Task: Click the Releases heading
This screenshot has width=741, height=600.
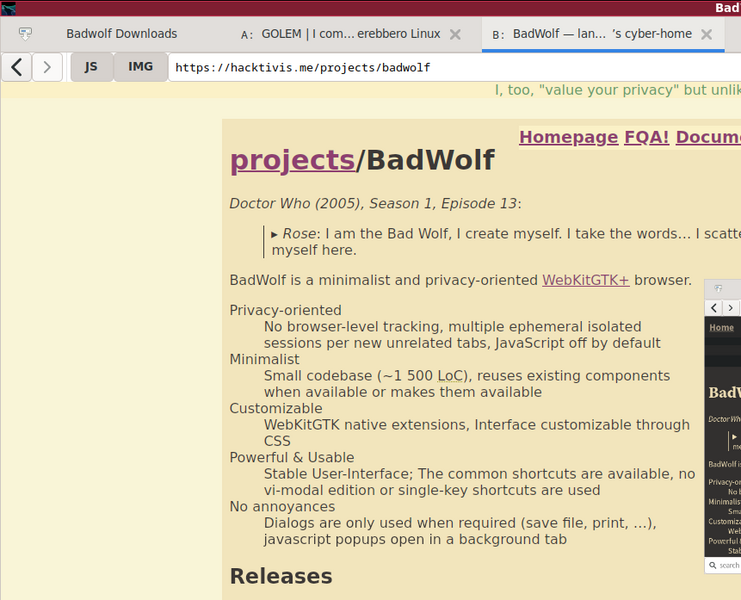Action: click(x=281, y=576)
